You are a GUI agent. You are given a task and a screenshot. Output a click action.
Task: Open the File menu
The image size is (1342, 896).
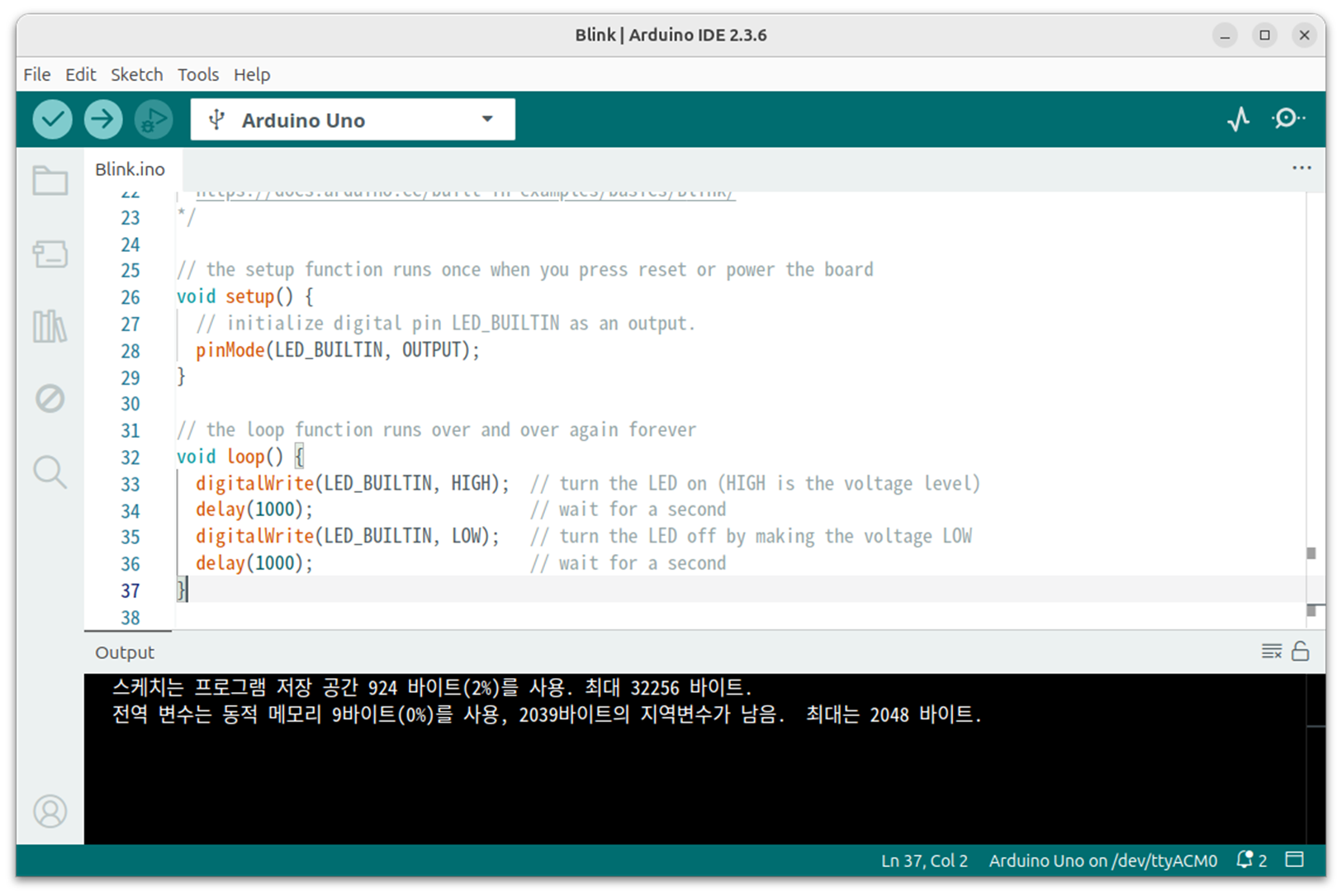click(x=37, y=74)
